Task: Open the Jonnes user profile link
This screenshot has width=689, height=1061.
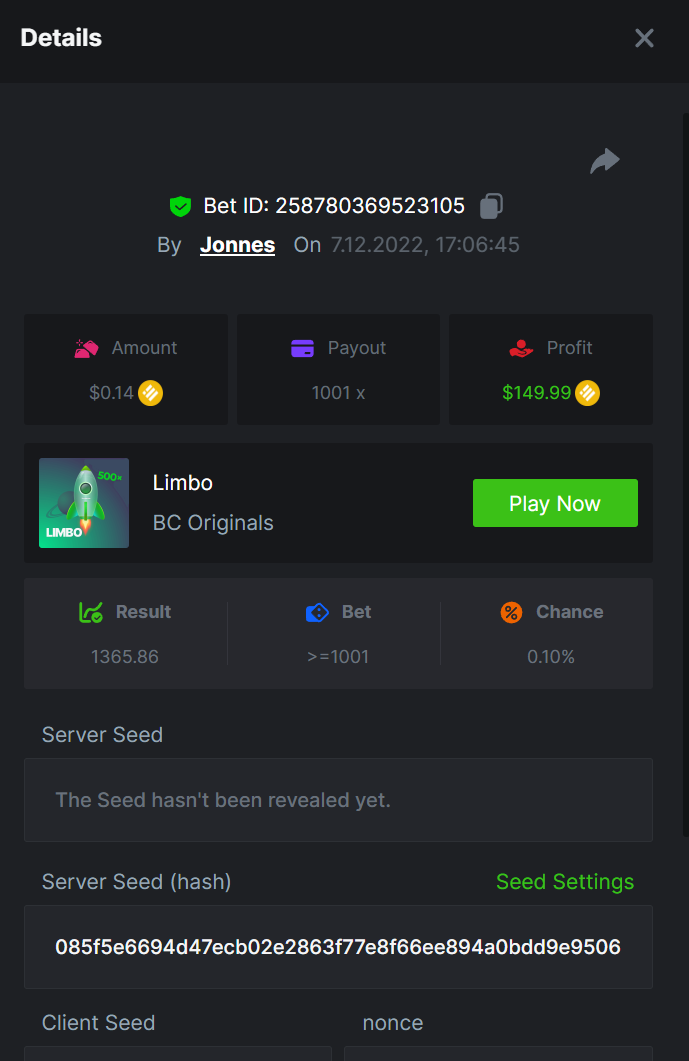Action: tap(237, 245)
